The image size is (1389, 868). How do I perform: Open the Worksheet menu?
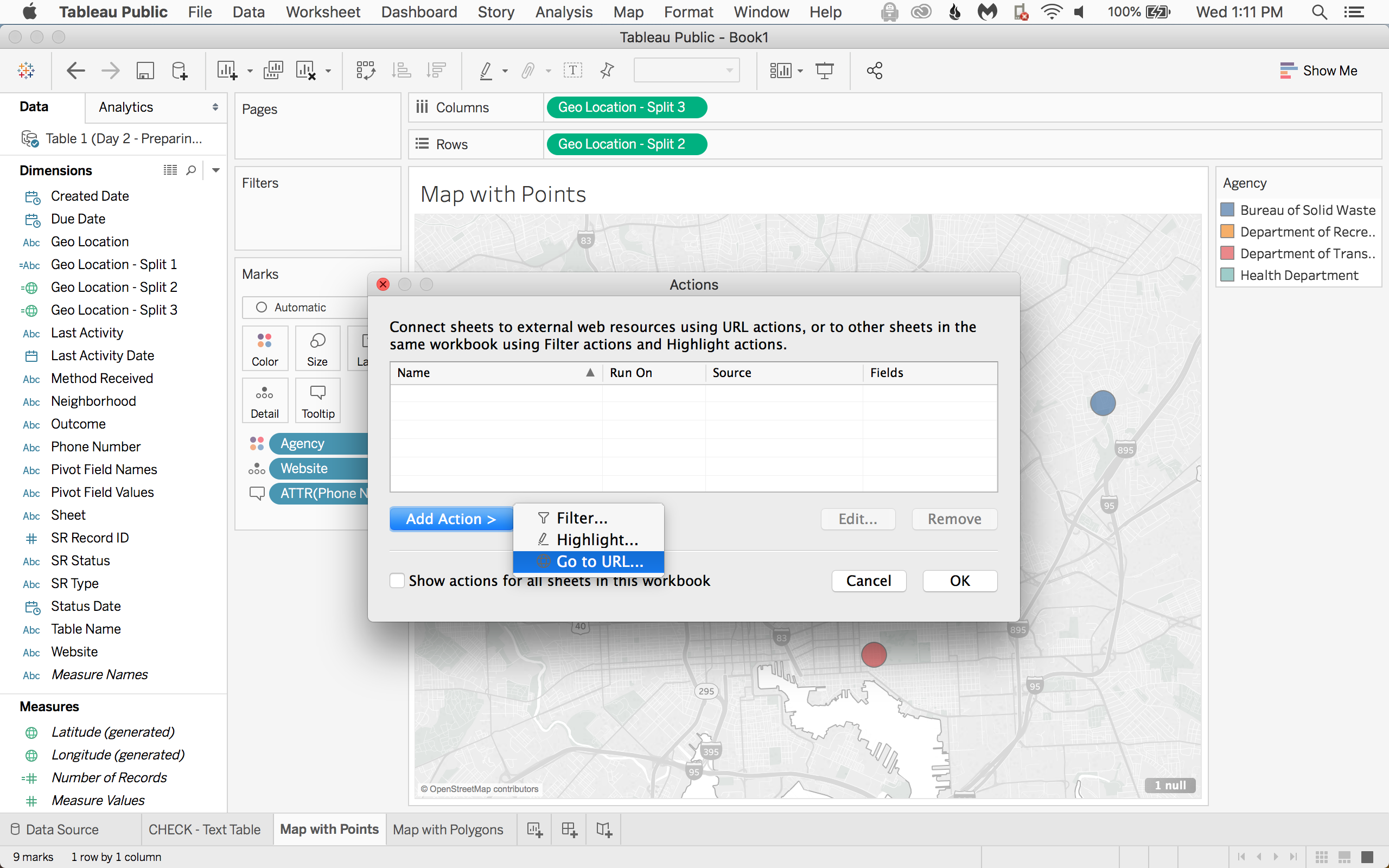pyautogui.click(x=323, y=12)
